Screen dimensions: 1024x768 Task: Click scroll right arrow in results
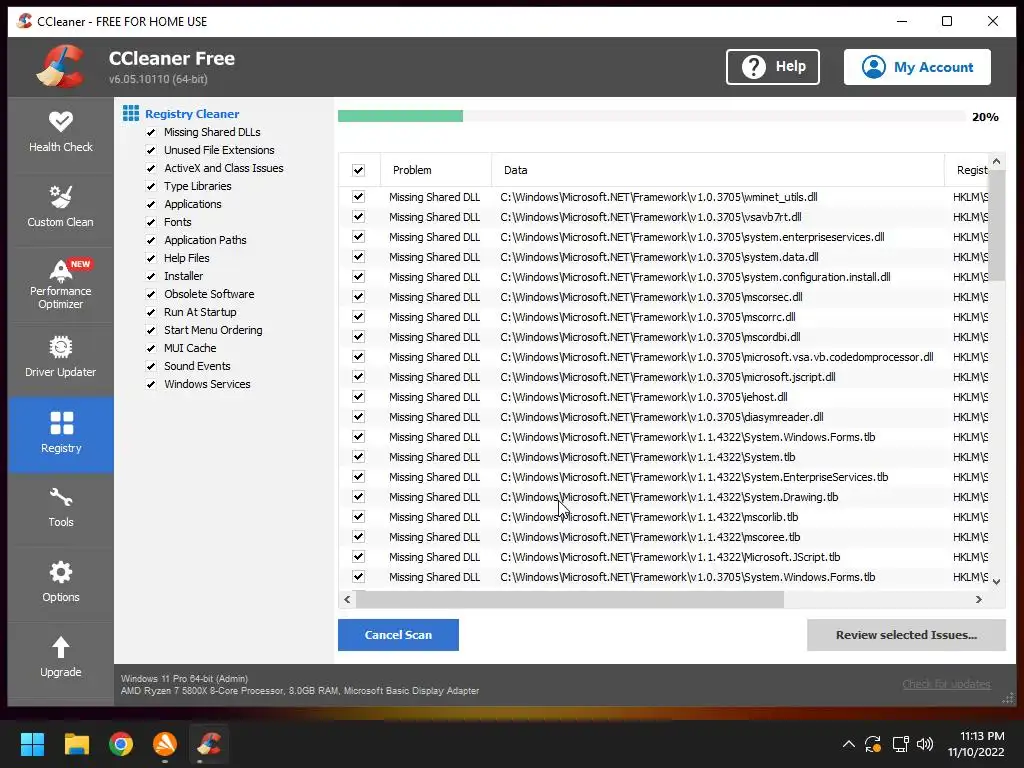point(978,599)
